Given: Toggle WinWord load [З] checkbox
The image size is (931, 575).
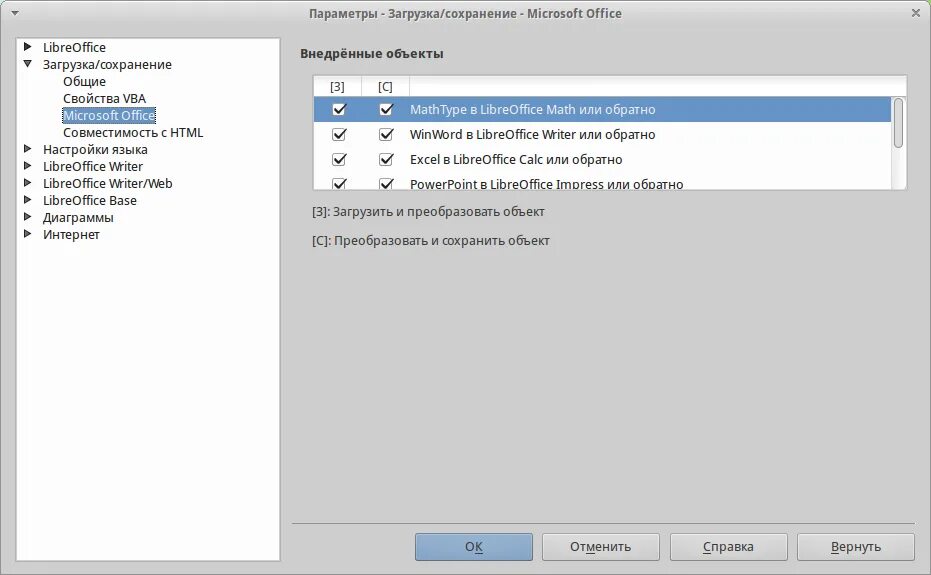Looking at the screenshot, I should coord(339,134).
